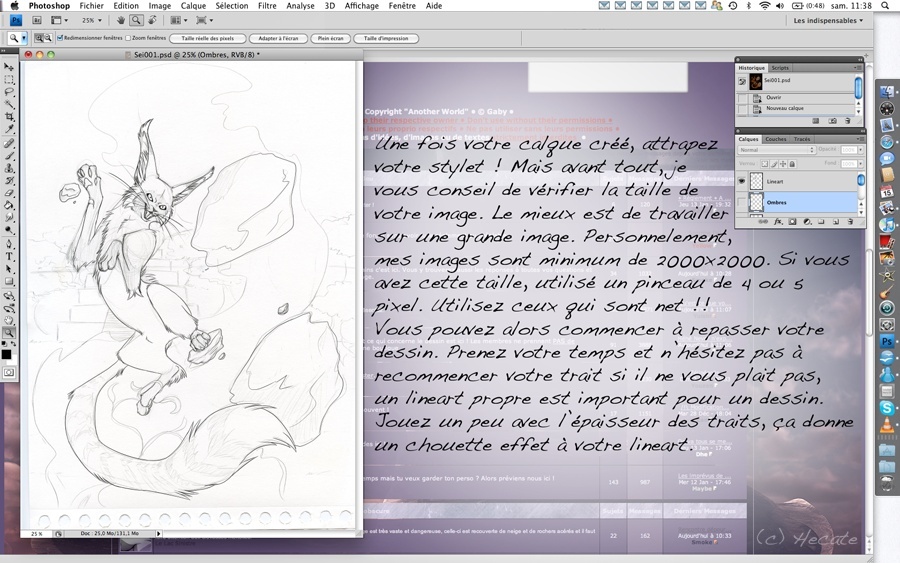The height and width of the screenshot is (563, 900).
Task: Open the screen mode dropdown
Action: click(x=204, y=20)
